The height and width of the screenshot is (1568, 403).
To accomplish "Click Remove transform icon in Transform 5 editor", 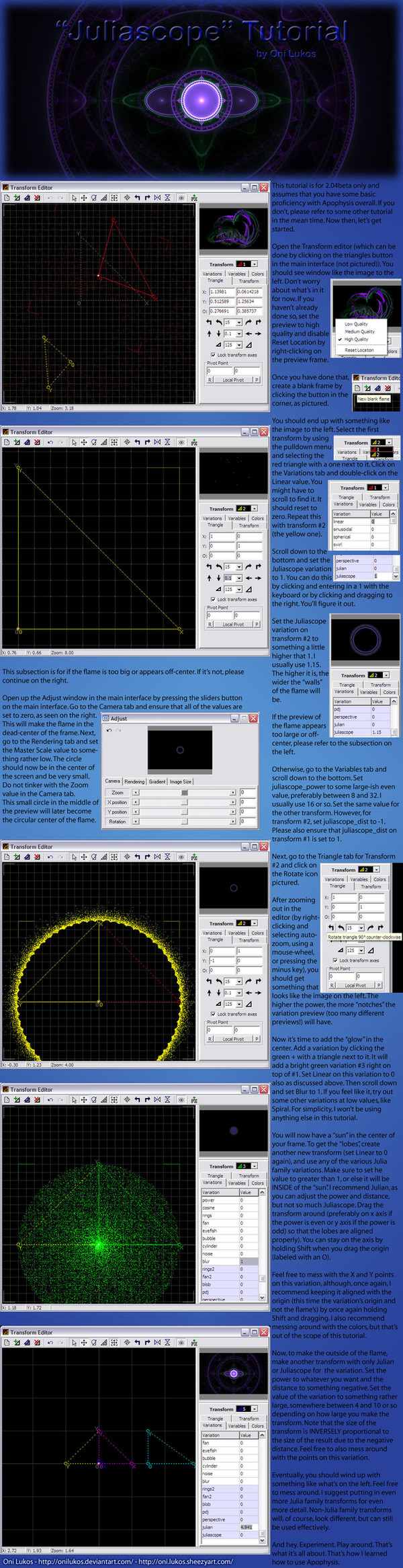I will click(36, 1341).
